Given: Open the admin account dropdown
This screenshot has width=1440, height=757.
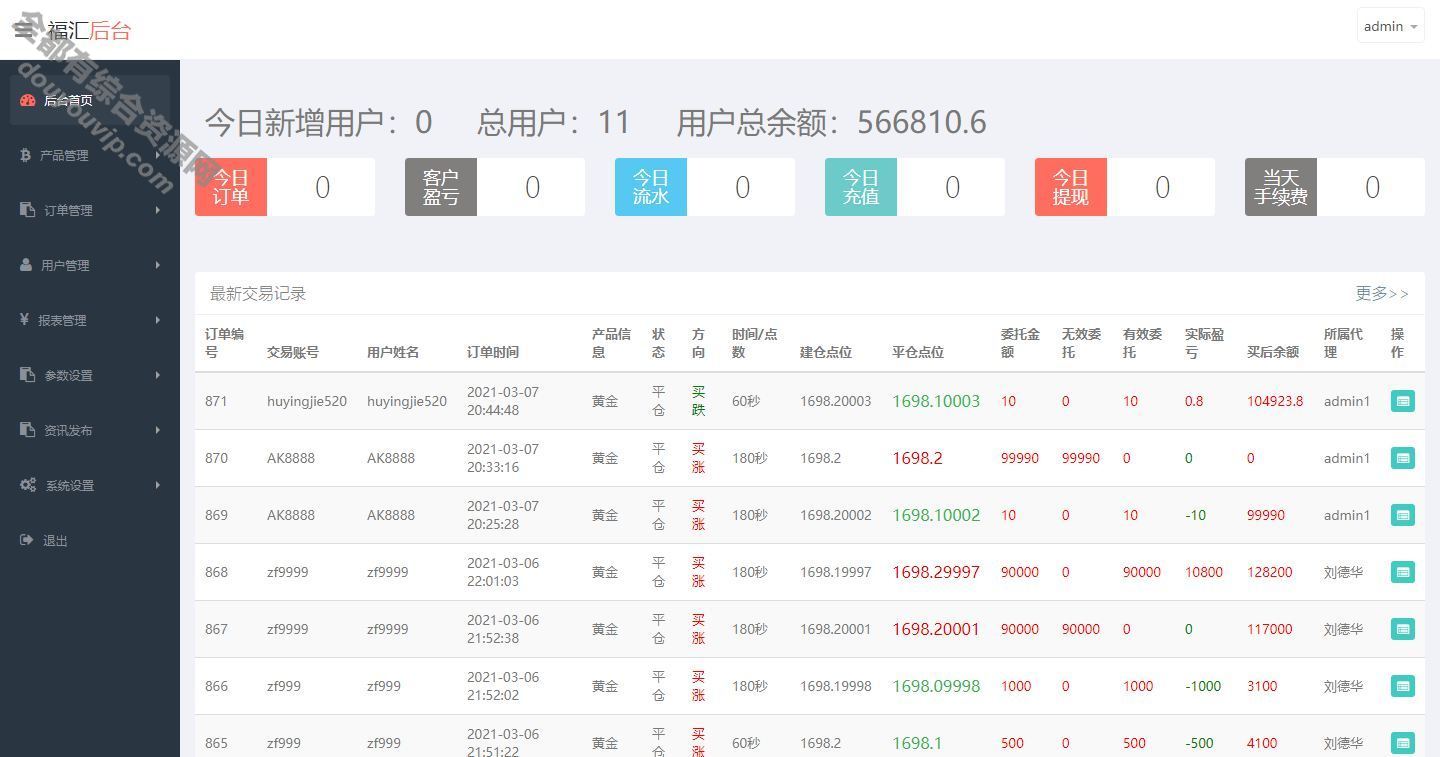Looking at the screenshot, I should [1390, 26].
